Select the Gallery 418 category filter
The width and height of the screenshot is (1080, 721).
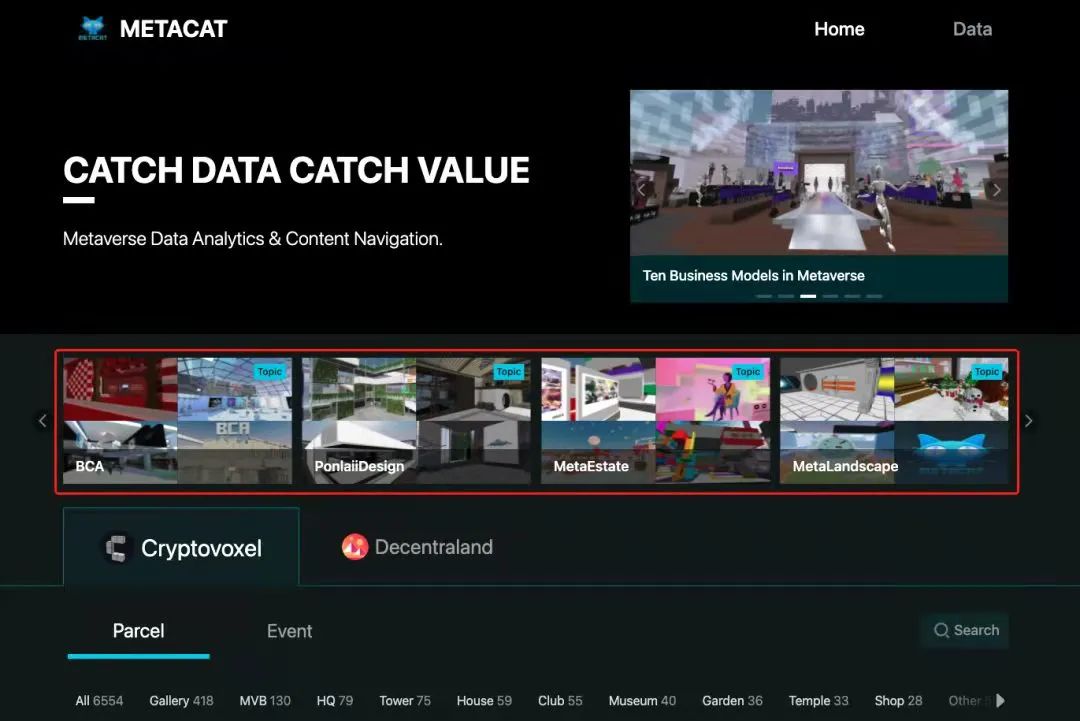pos(181,701)
